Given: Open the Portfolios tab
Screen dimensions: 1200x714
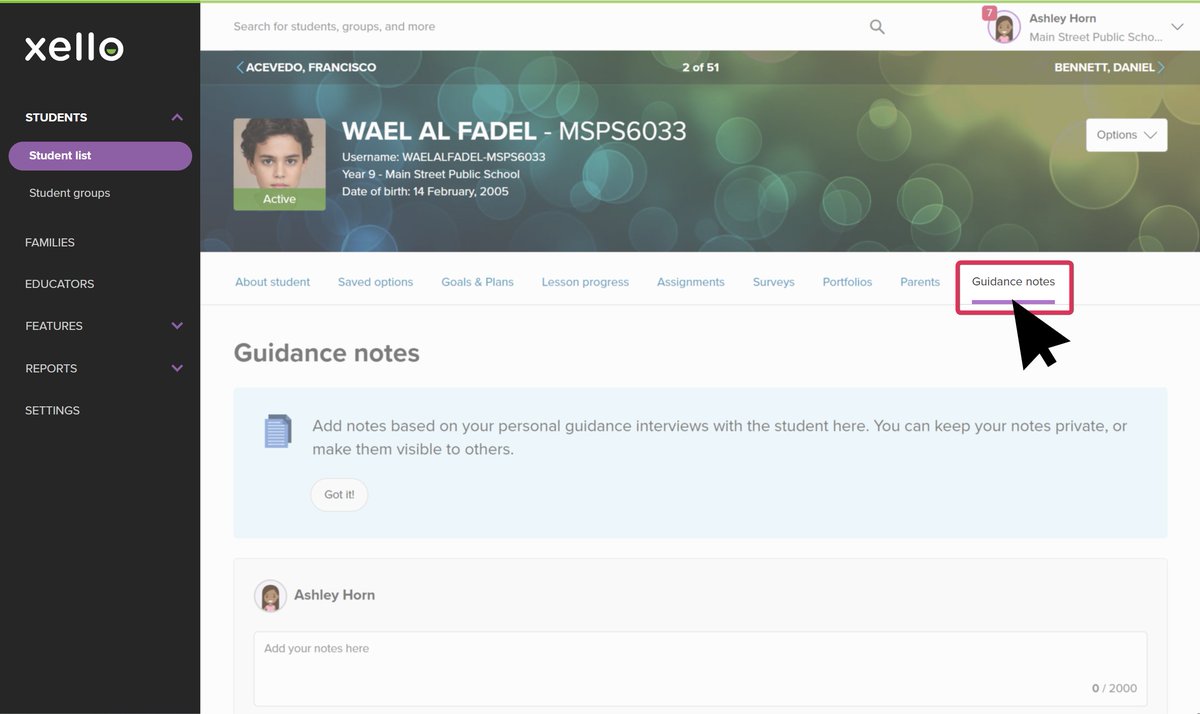Looking at the screenshot, I should [847, 282].
